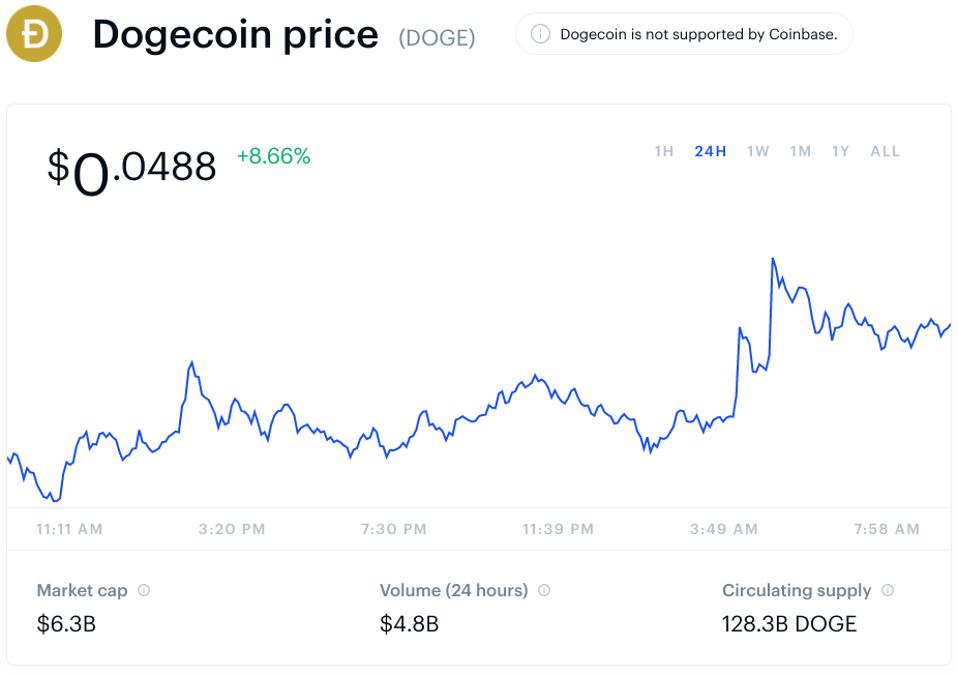Click the Dogecoin price heading
The width and height of the screenshot is (958, 676).
235,35
